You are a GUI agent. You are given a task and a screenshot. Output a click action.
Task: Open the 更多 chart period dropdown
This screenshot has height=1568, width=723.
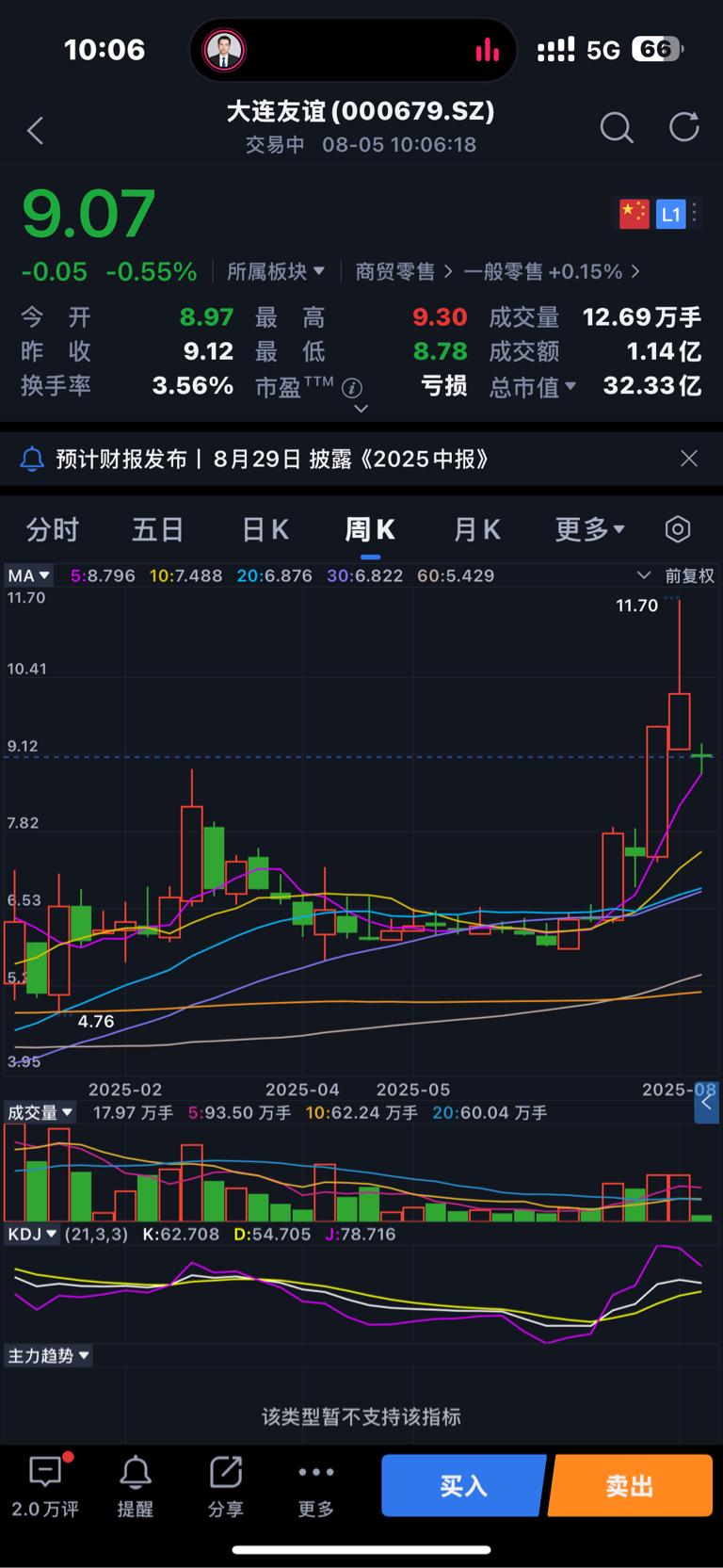coord(589,529)
